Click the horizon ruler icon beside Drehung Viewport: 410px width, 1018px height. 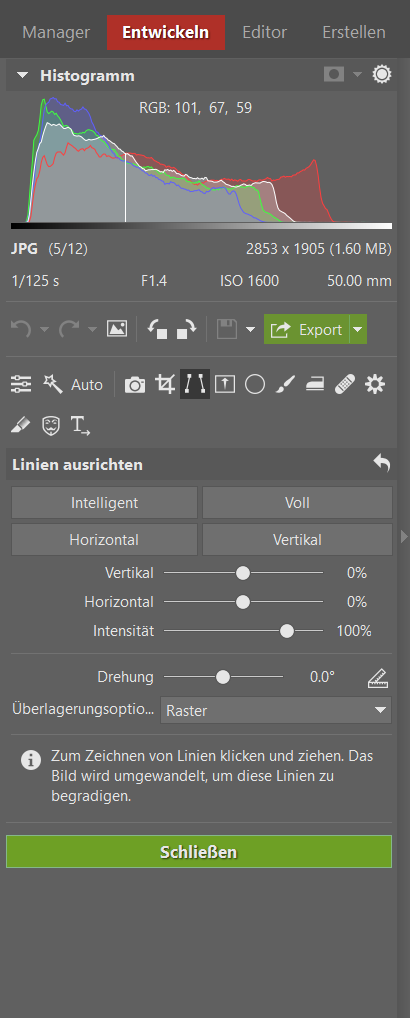[378, 678]
